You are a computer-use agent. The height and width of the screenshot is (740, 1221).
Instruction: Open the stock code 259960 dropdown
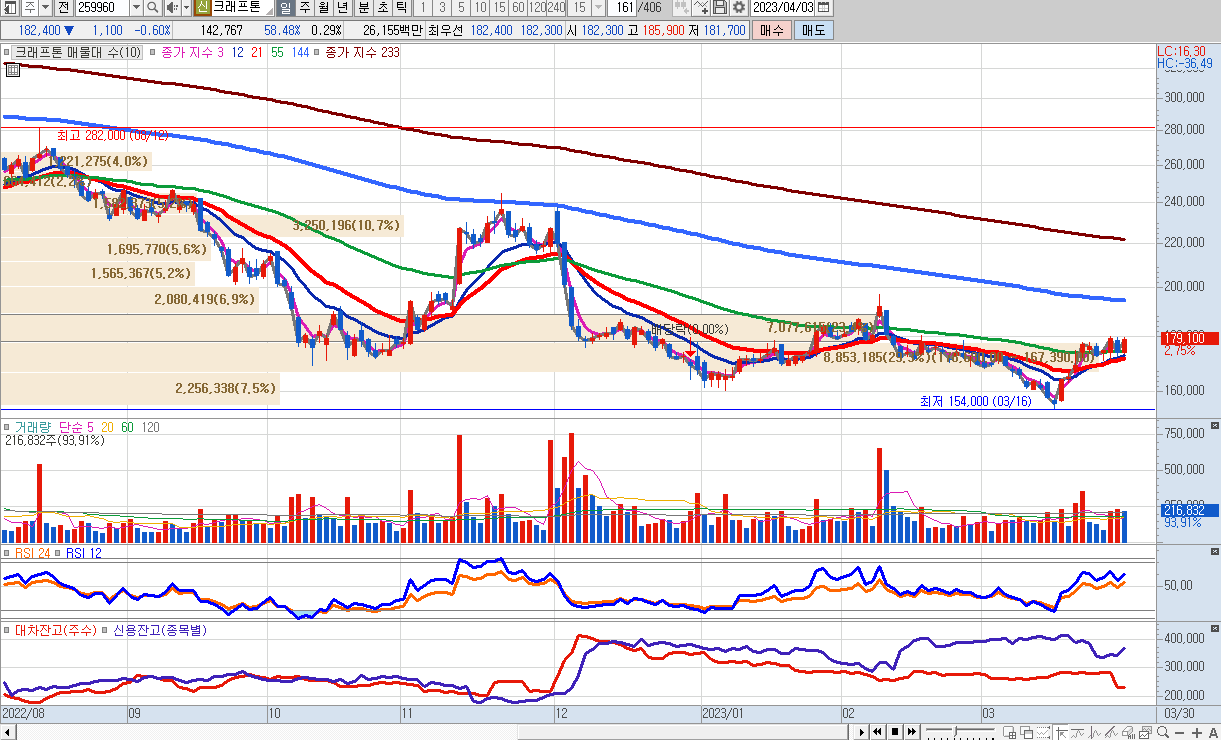tap(136, 7)
